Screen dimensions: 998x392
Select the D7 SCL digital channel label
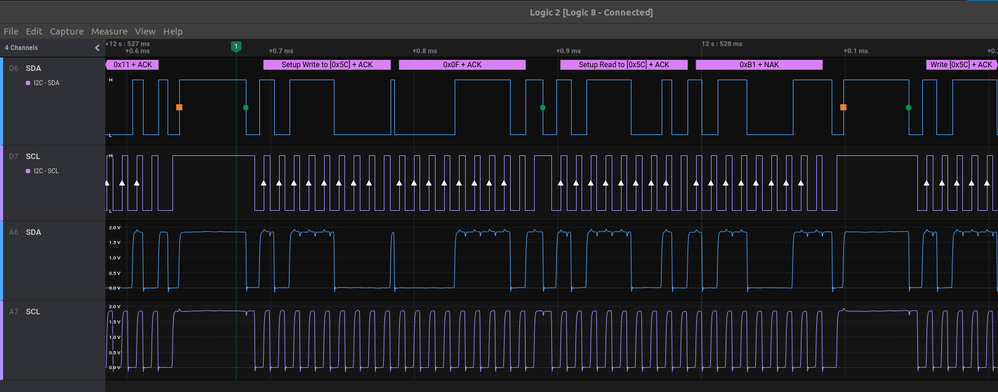pyautogui.click(x=33, y=156)
